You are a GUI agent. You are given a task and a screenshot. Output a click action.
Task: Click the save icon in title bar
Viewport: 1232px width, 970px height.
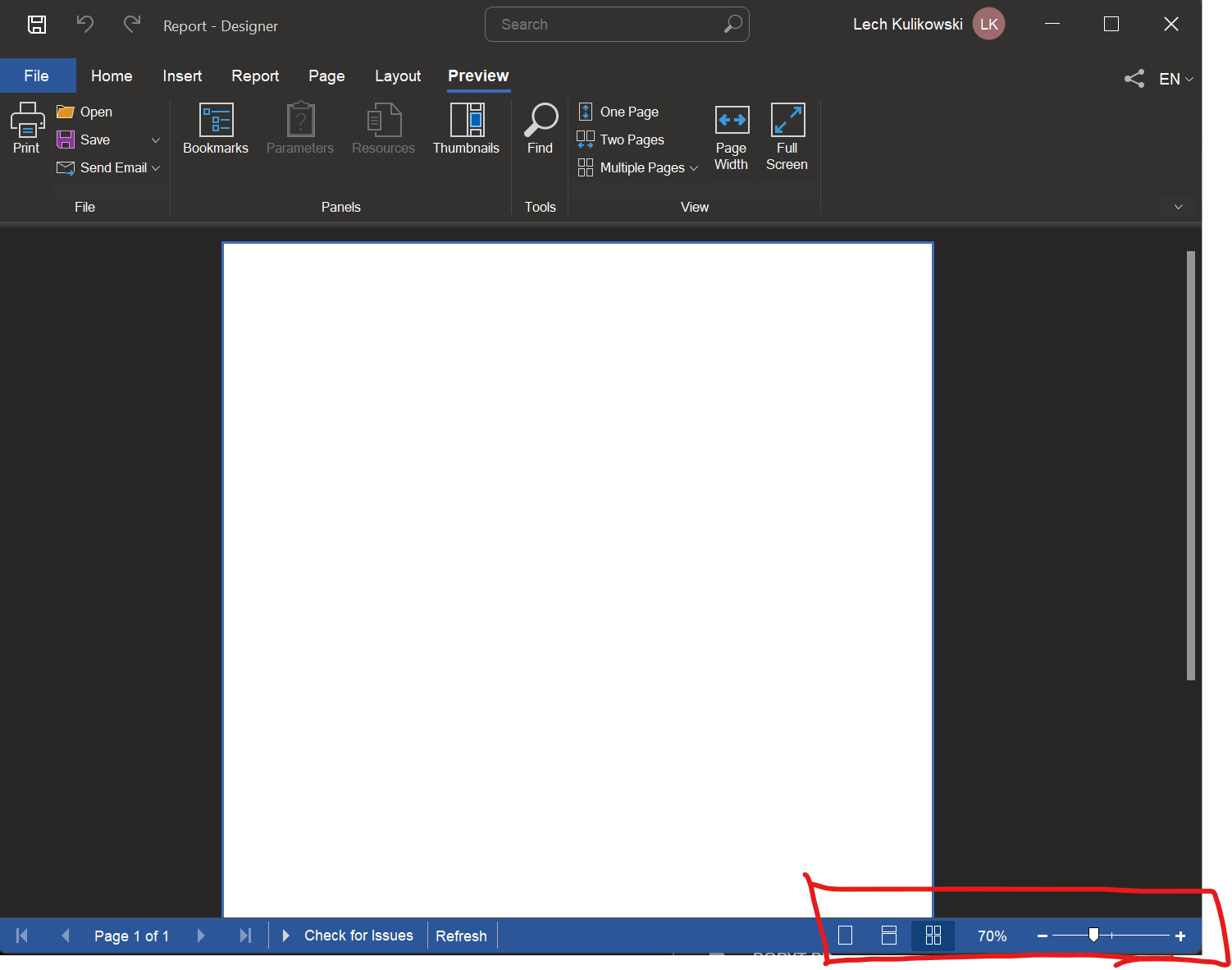click(37, 25)
